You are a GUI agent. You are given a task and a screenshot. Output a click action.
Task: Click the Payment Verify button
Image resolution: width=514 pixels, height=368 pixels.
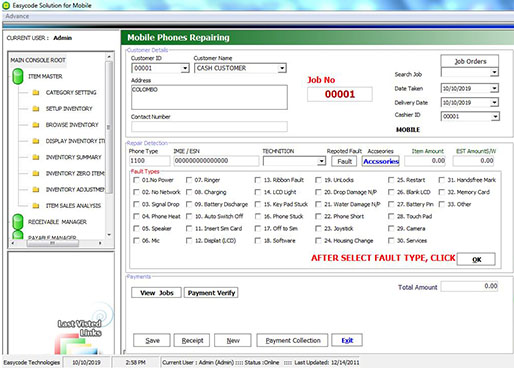(x=211, y=293)
